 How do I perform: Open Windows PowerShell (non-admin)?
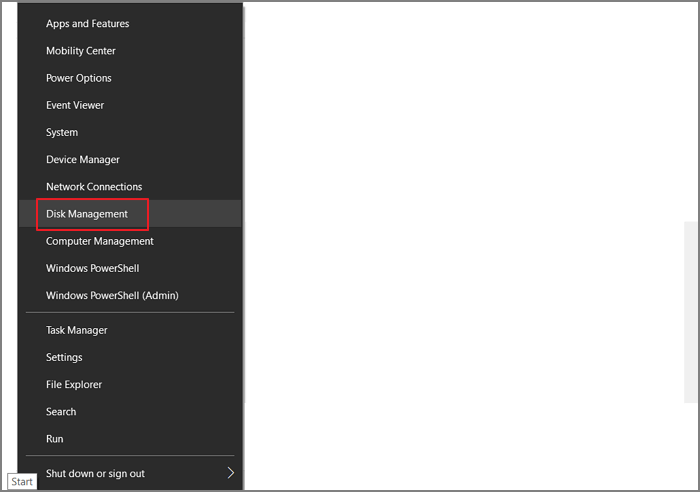coord(92,268)
